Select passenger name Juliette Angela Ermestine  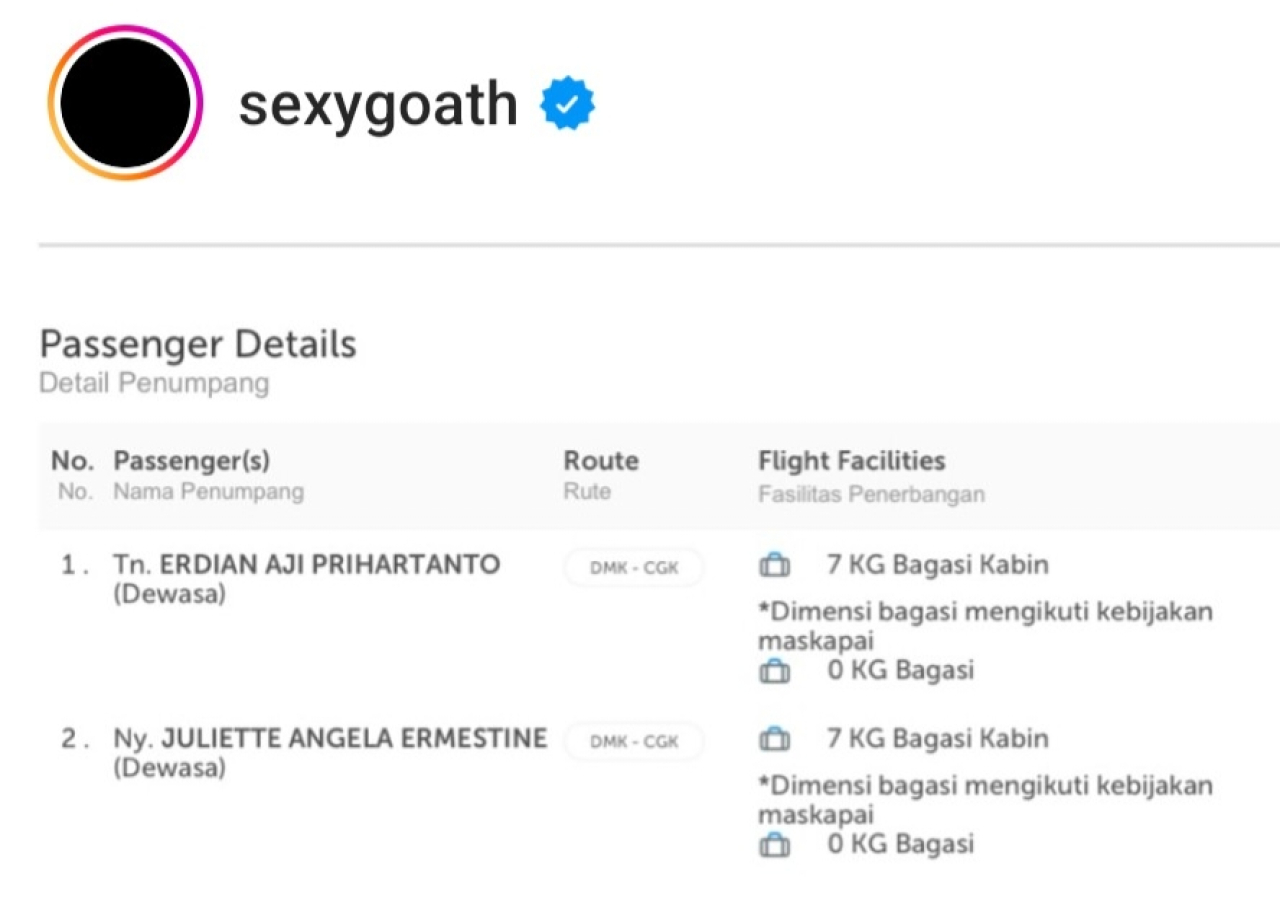tap(354, 739)
